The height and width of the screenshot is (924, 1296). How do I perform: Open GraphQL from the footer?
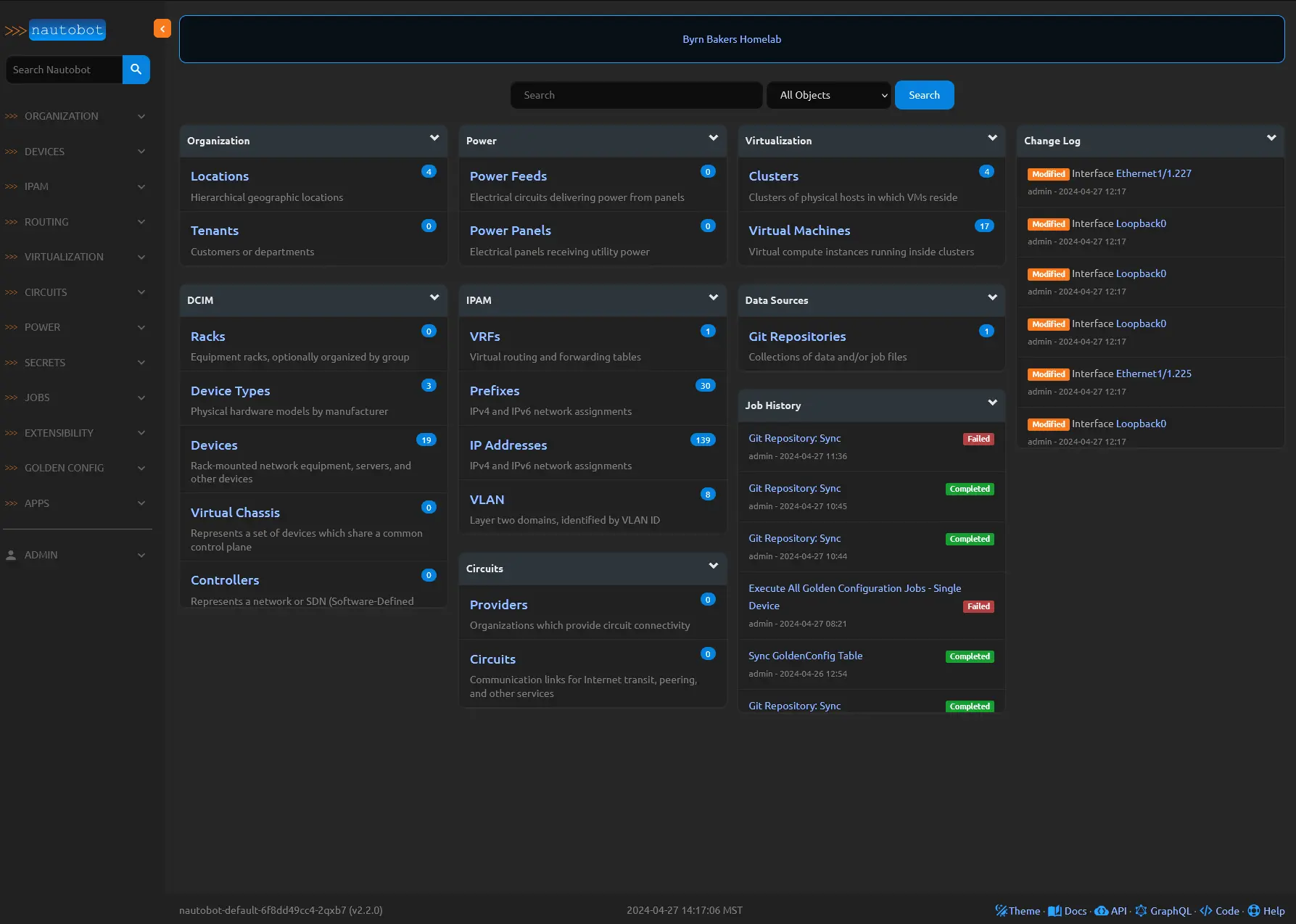click(1163, 911)
